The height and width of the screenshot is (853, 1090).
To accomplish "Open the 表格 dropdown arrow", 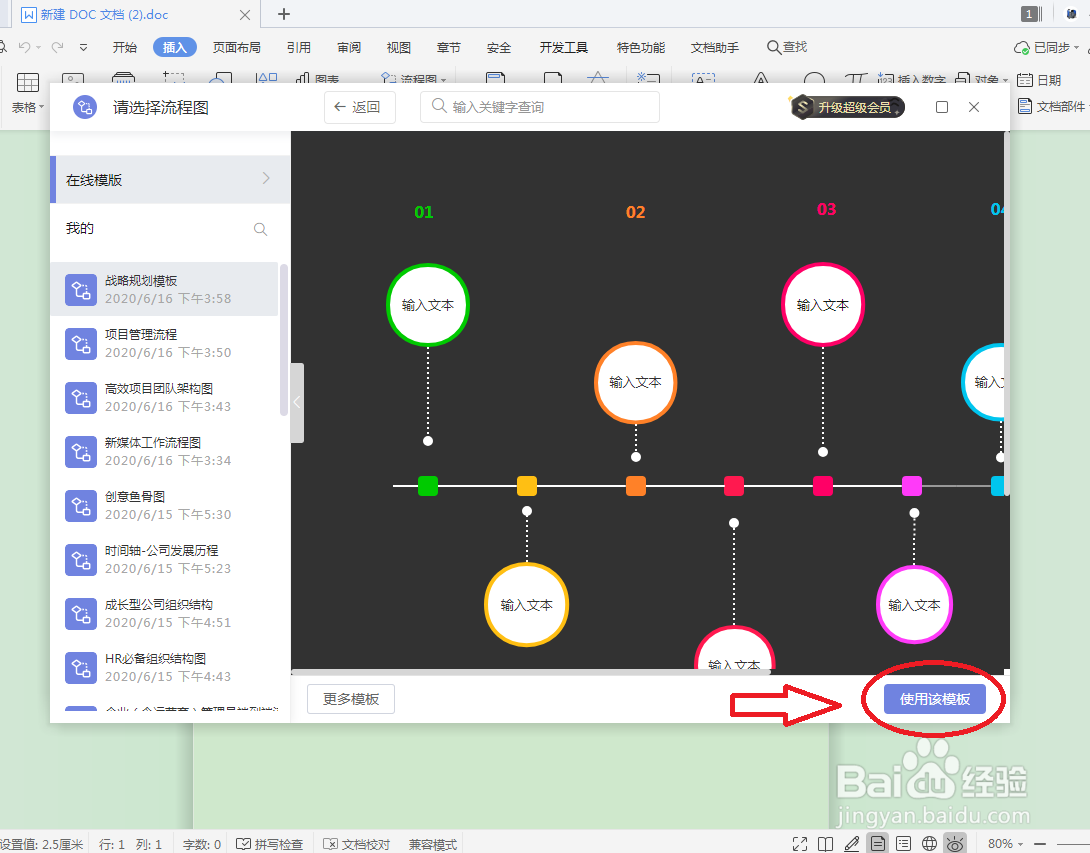I will click(x=42, y=107).
